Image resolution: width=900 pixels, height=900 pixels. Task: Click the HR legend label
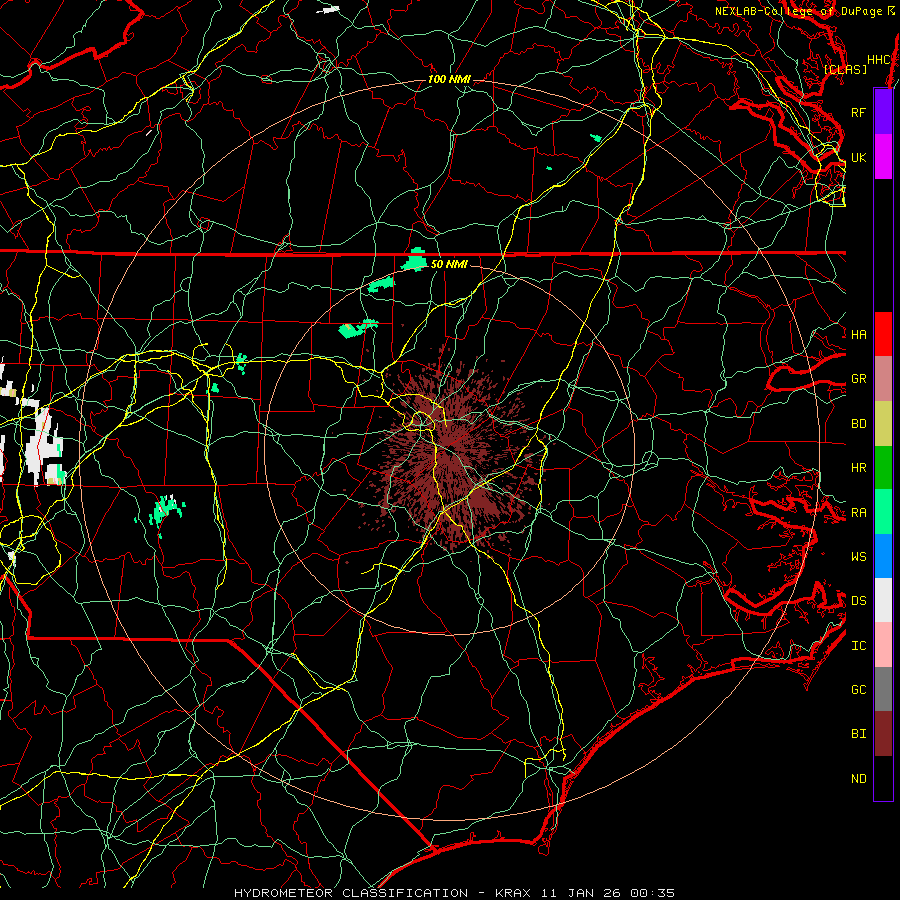pos(859,468)
